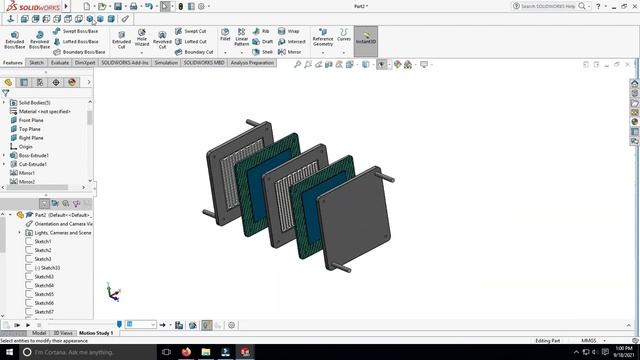Viewport: 640px width, 360px height.
Task: Select the Top Plane item
Action: point(29,129)
